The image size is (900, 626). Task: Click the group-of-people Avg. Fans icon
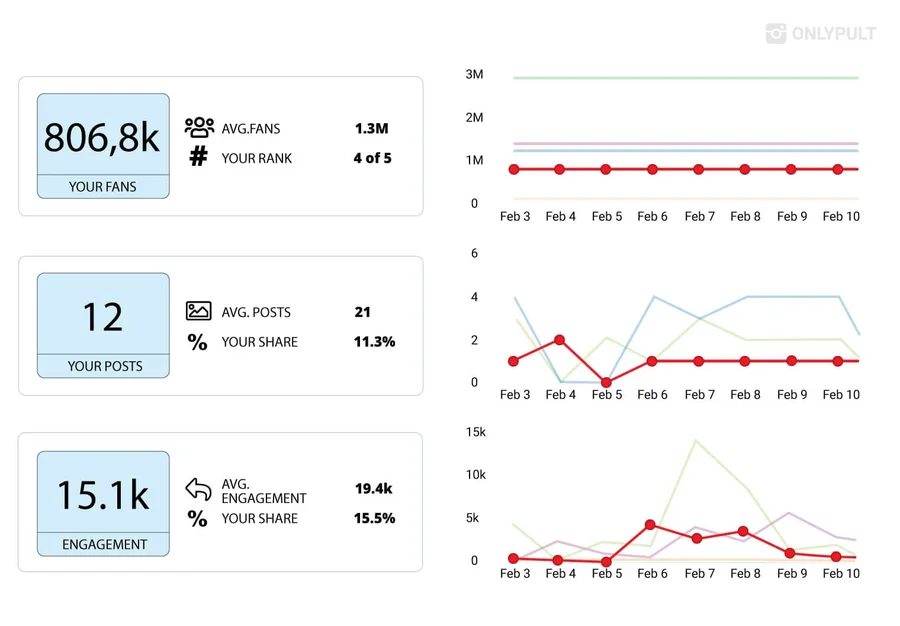199,128
